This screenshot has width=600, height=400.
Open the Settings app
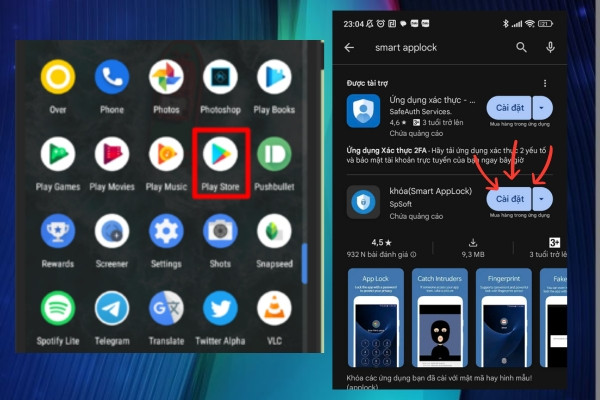(x=166, y=231)
